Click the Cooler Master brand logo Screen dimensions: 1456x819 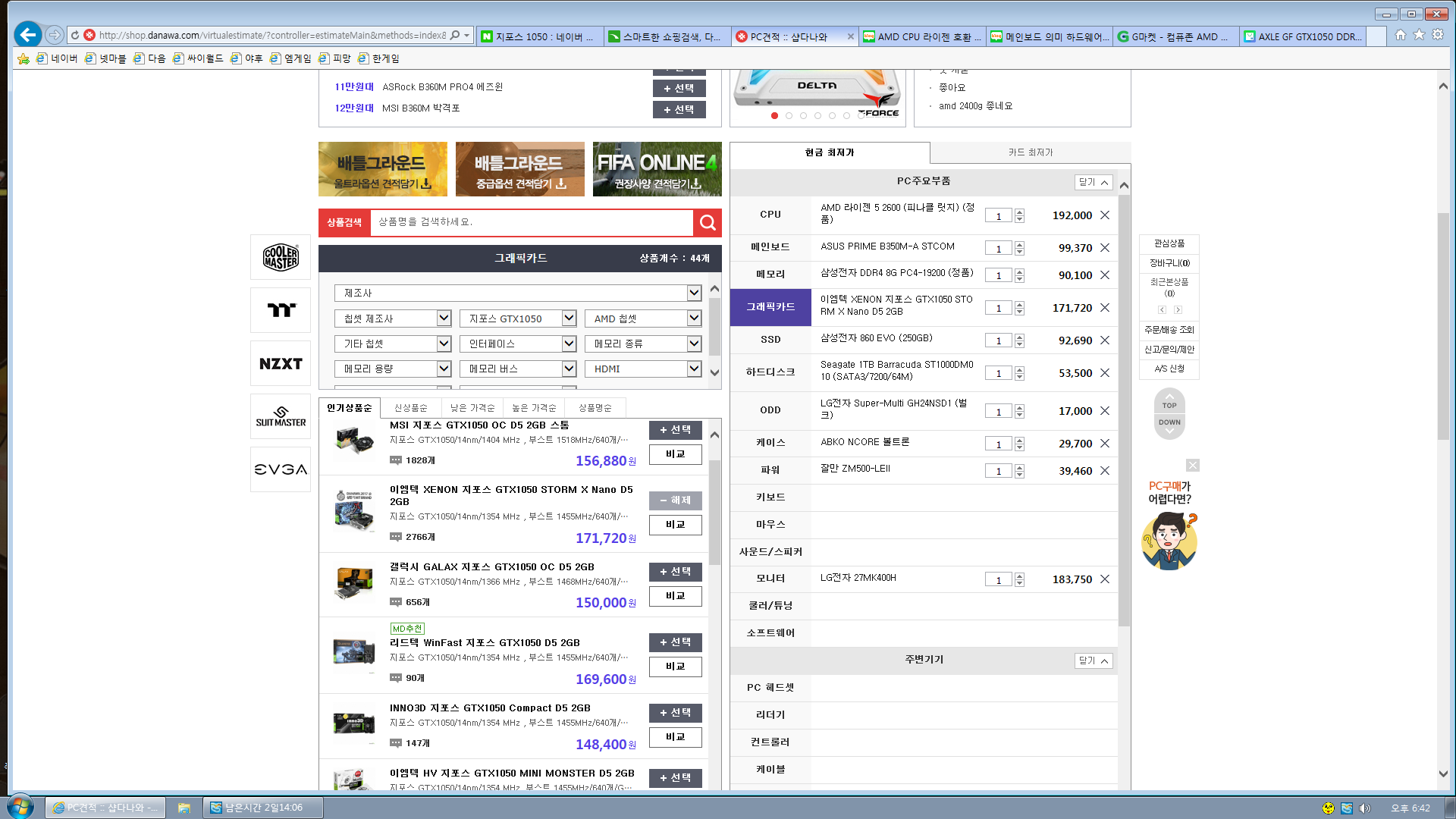tap(281, 258)
